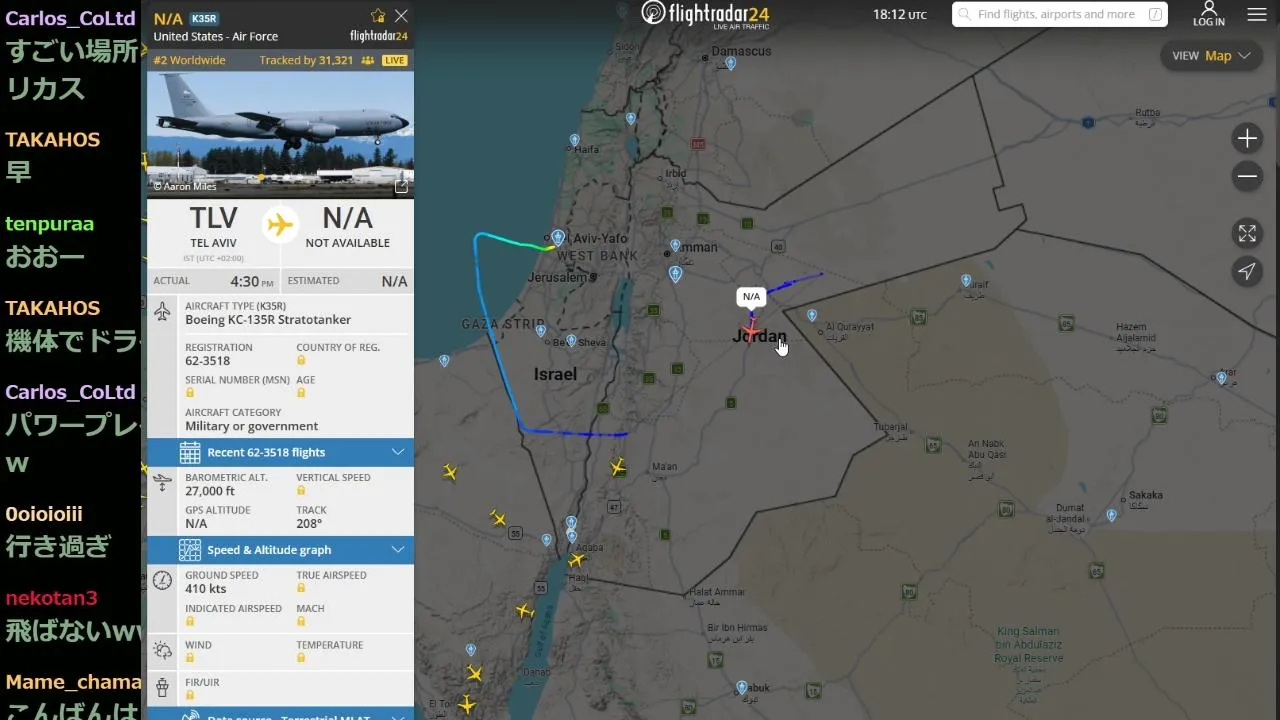1280x720 pixels.
Task: Click the search flights and airports field
Action: (x=1060, y=14)
